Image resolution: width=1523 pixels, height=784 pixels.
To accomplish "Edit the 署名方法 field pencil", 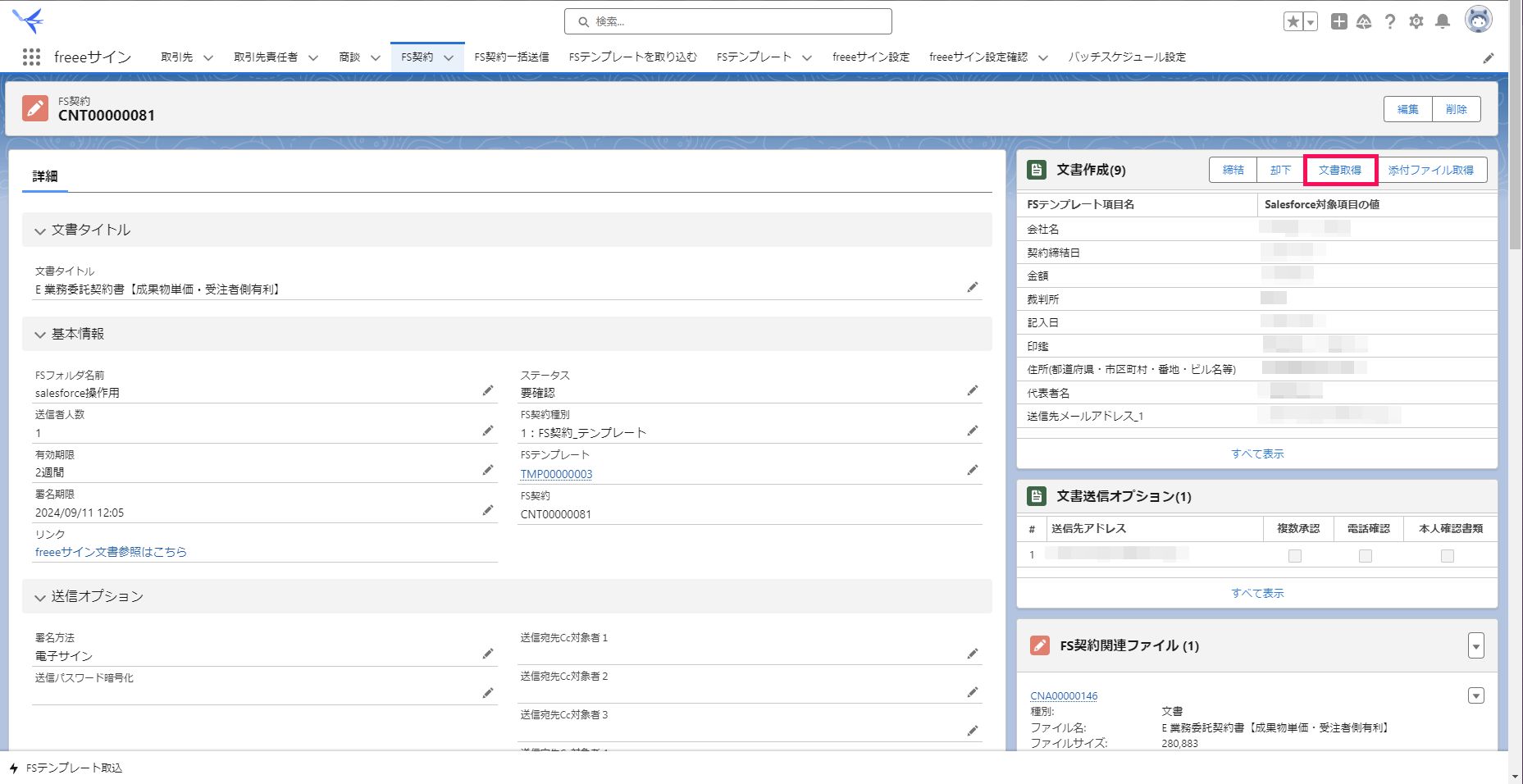I will (x=488, y=654).
